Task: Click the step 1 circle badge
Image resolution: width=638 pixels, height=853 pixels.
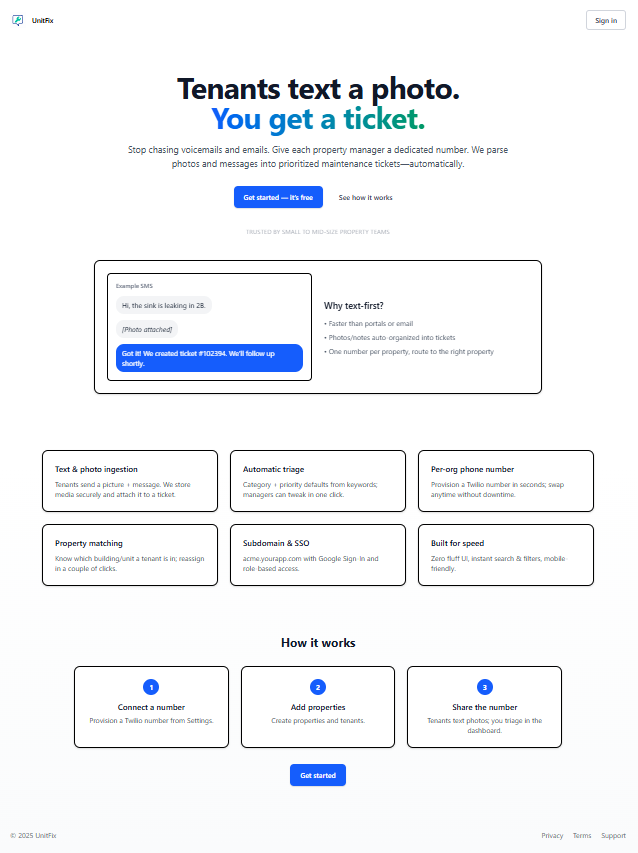Action: click(151, 687)
